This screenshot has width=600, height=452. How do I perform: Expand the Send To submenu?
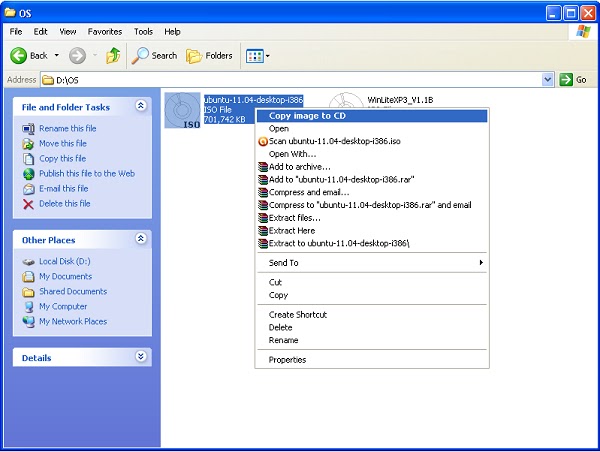[481, 263]
